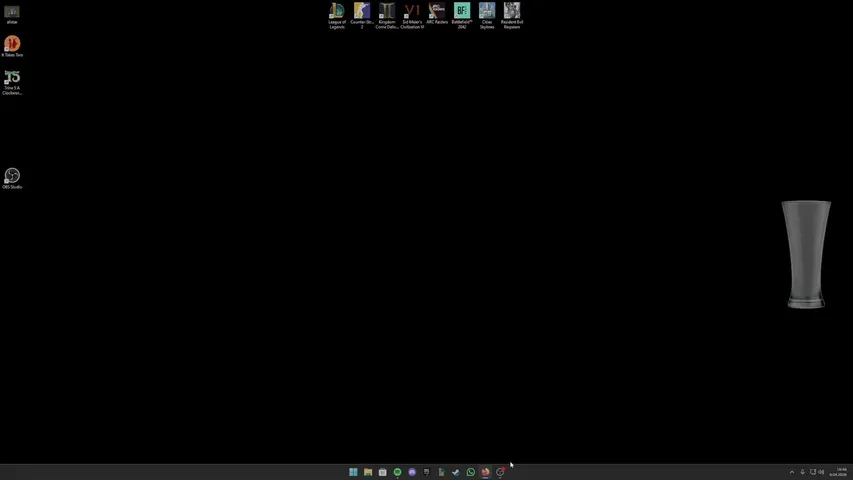
Task: Select the It Takes Two desktop icon
Action: pos(12,46)
